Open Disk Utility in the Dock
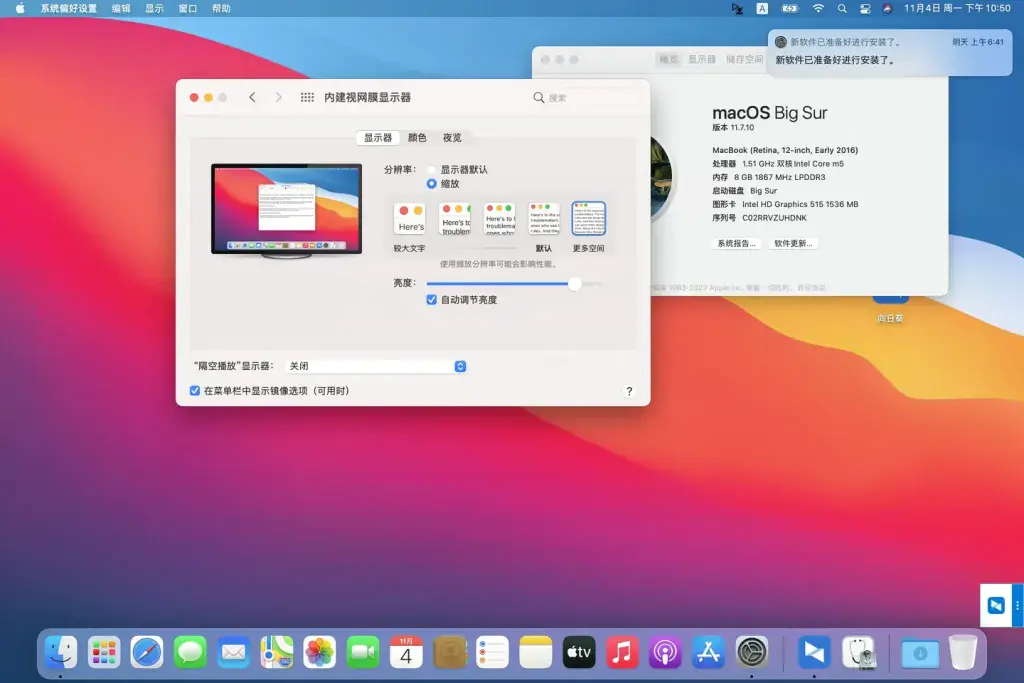1024x683 pixels. [858, 652]
